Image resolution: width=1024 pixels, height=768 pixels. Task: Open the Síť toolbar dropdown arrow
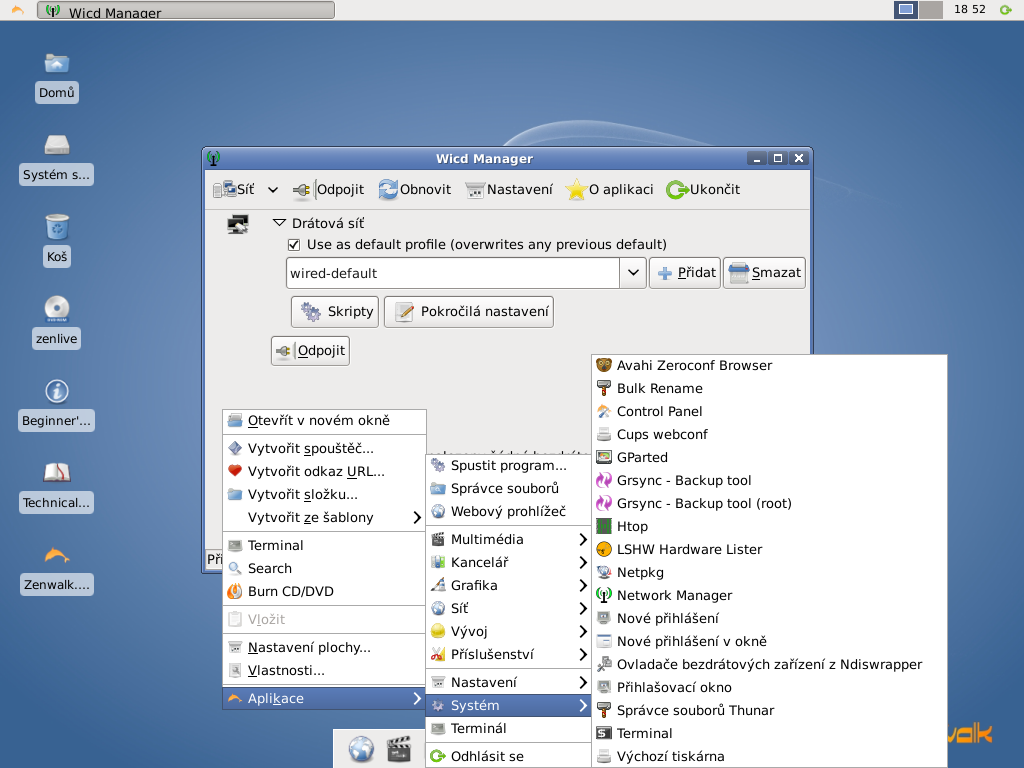(x=273, y=190)
